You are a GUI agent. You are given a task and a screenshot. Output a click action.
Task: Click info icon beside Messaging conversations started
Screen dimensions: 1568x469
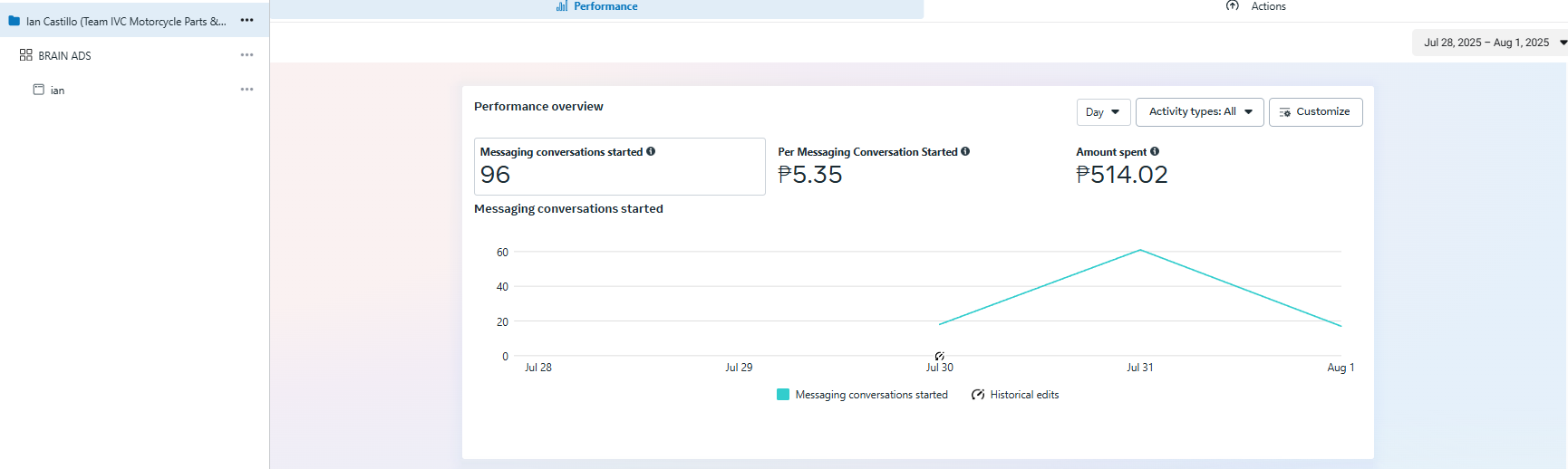[651, 152]
